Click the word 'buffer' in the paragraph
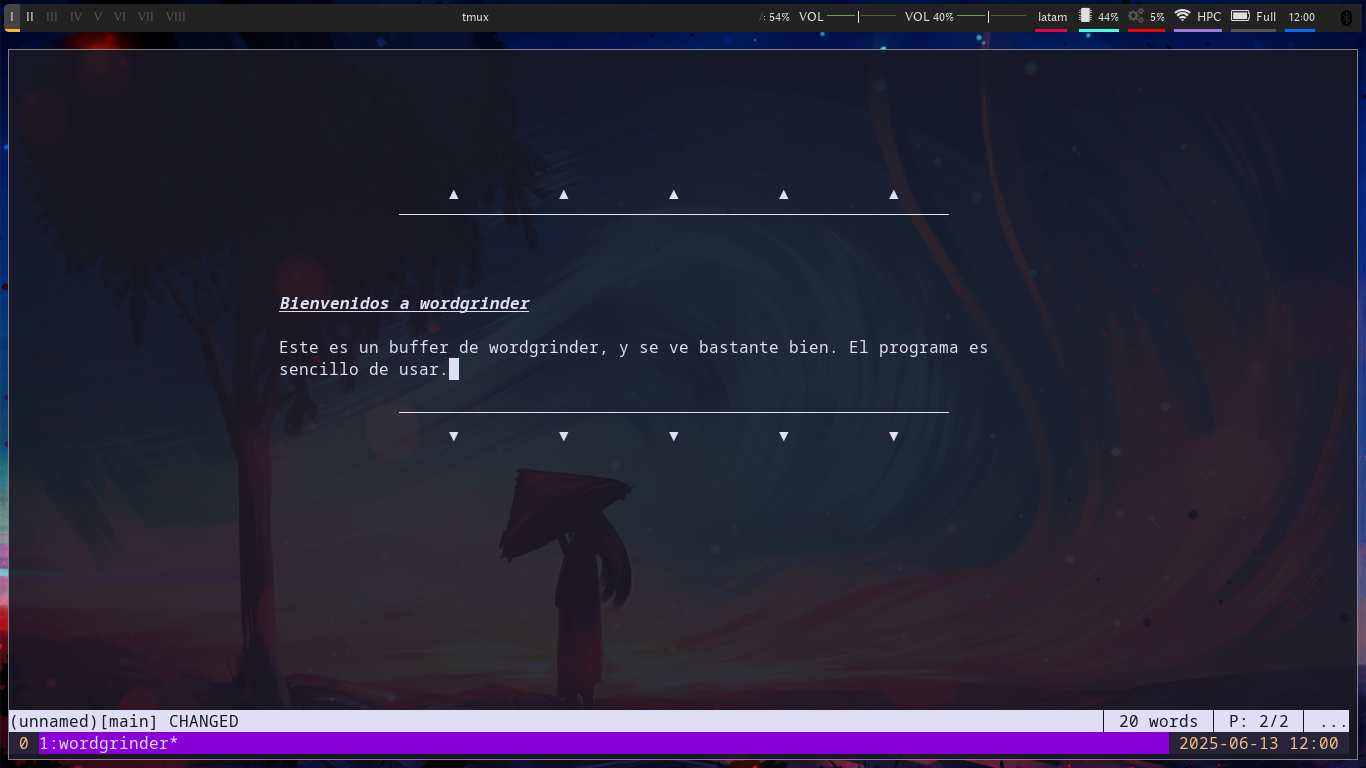Screen dimensions: 1366x768 pos(419,347)
